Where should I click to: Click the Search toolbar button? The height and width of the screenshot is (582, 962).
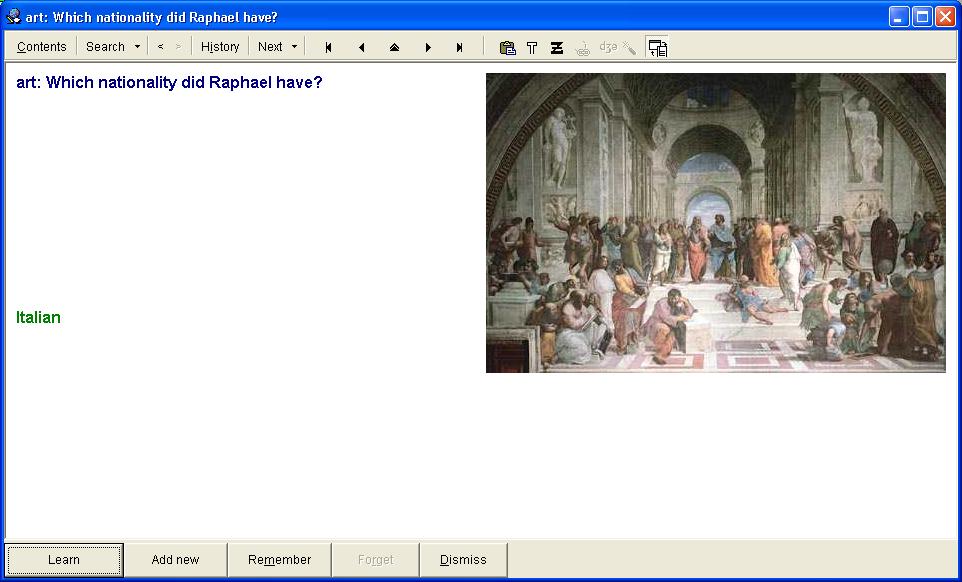click(x=105, y=47)
